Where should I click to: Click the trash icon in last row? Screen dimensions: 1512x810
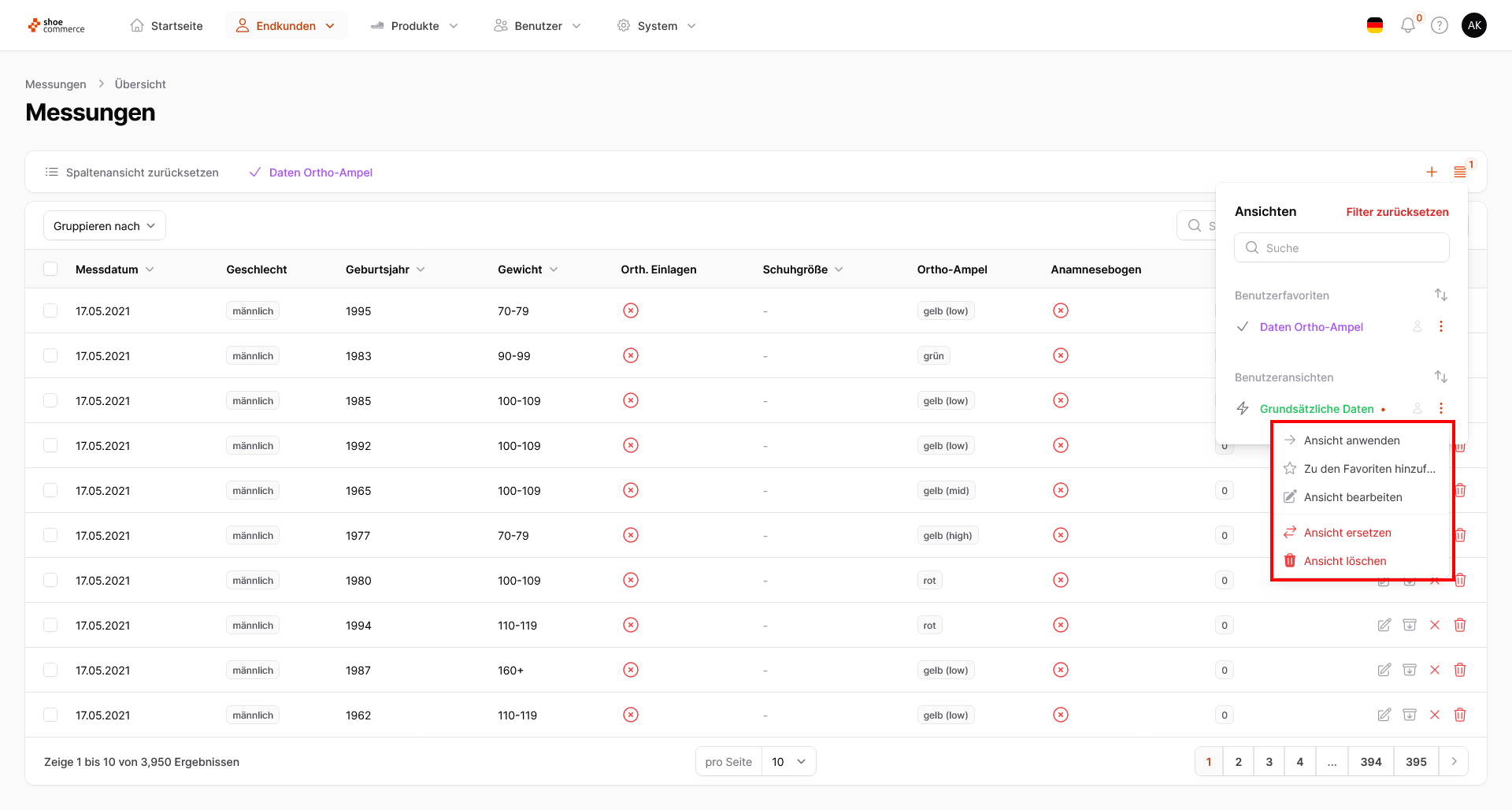pos(1460,715)
